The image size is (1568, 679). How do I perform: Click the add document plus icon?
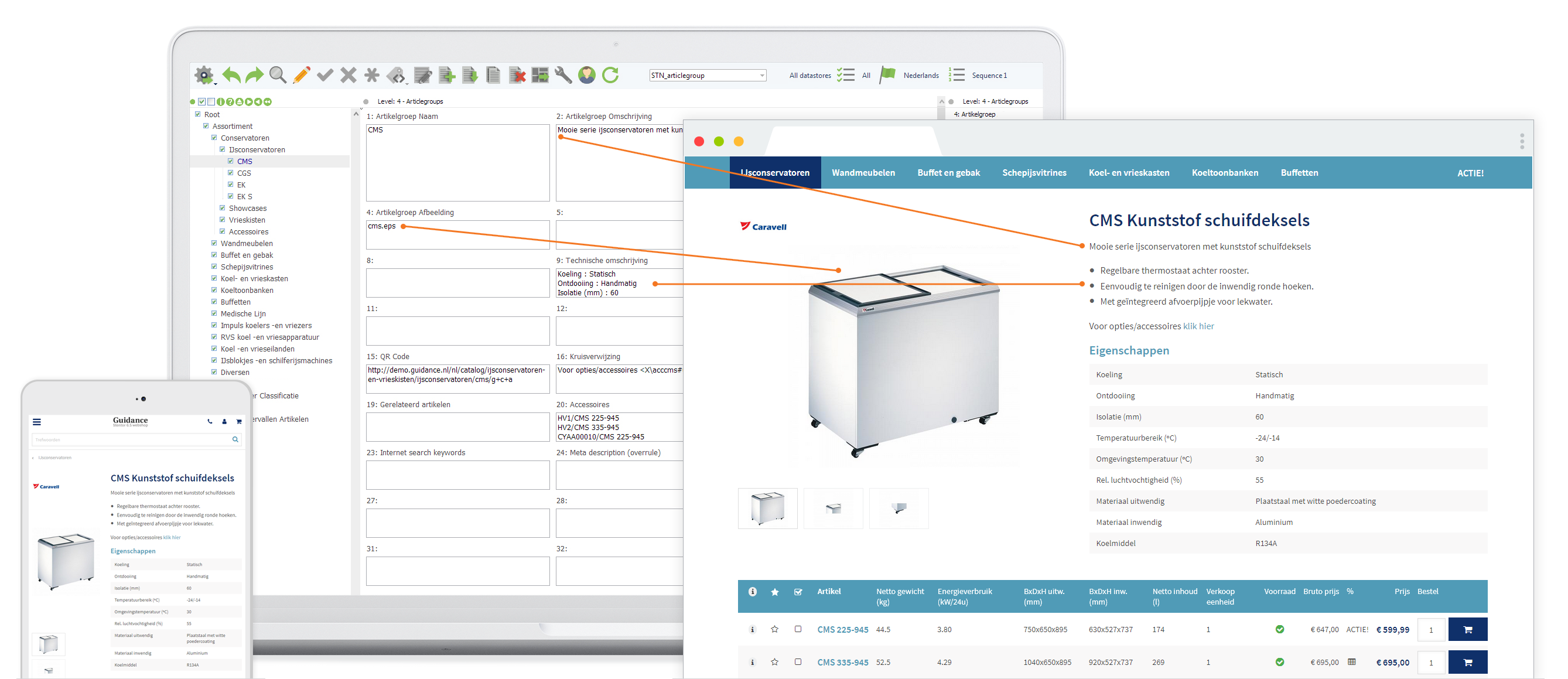tap(447, 76)
